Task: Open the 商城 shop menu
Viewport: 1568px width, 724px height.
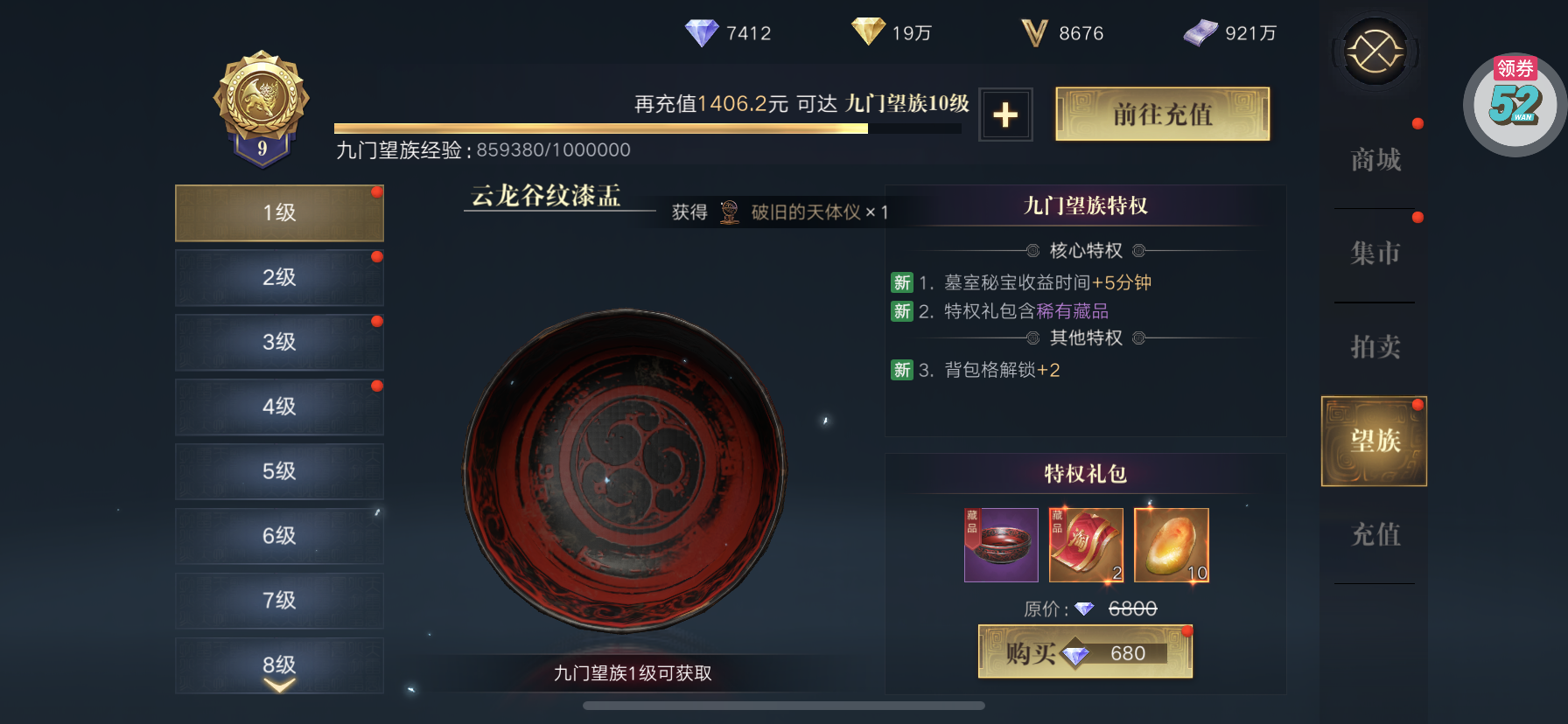Action: [x=1375, y=160]
